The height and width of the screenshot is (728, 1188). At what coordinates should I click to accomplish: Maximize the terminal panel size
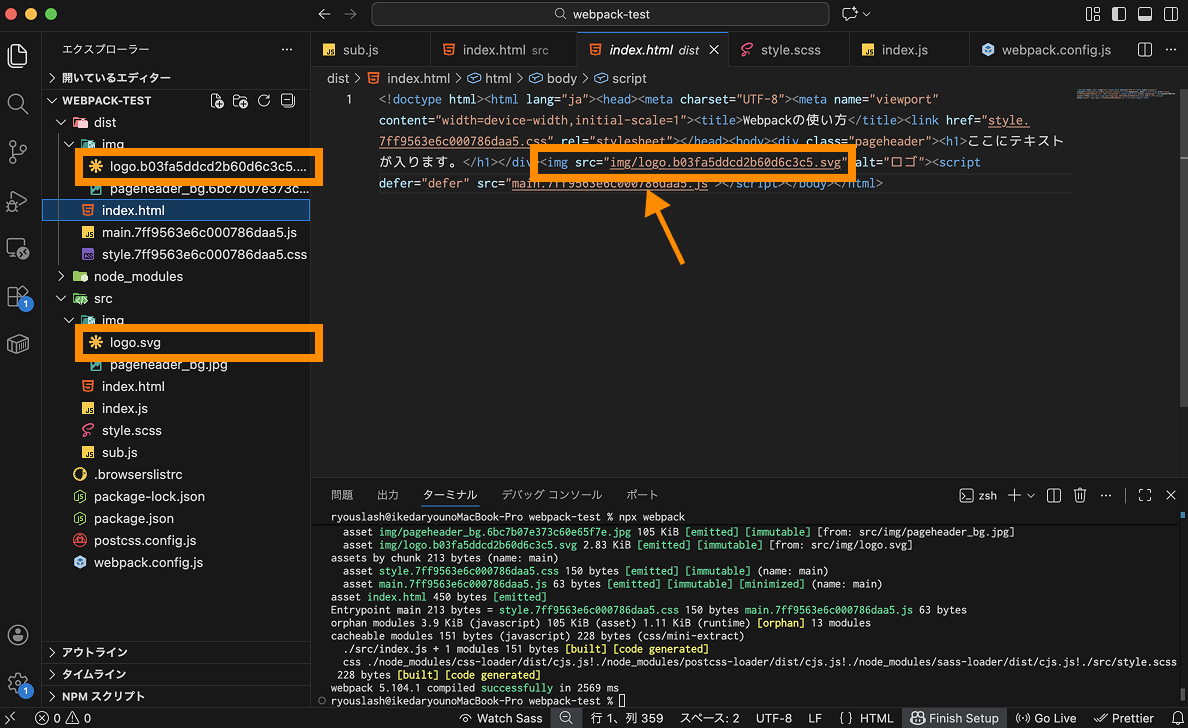[x=1145, y=495]
